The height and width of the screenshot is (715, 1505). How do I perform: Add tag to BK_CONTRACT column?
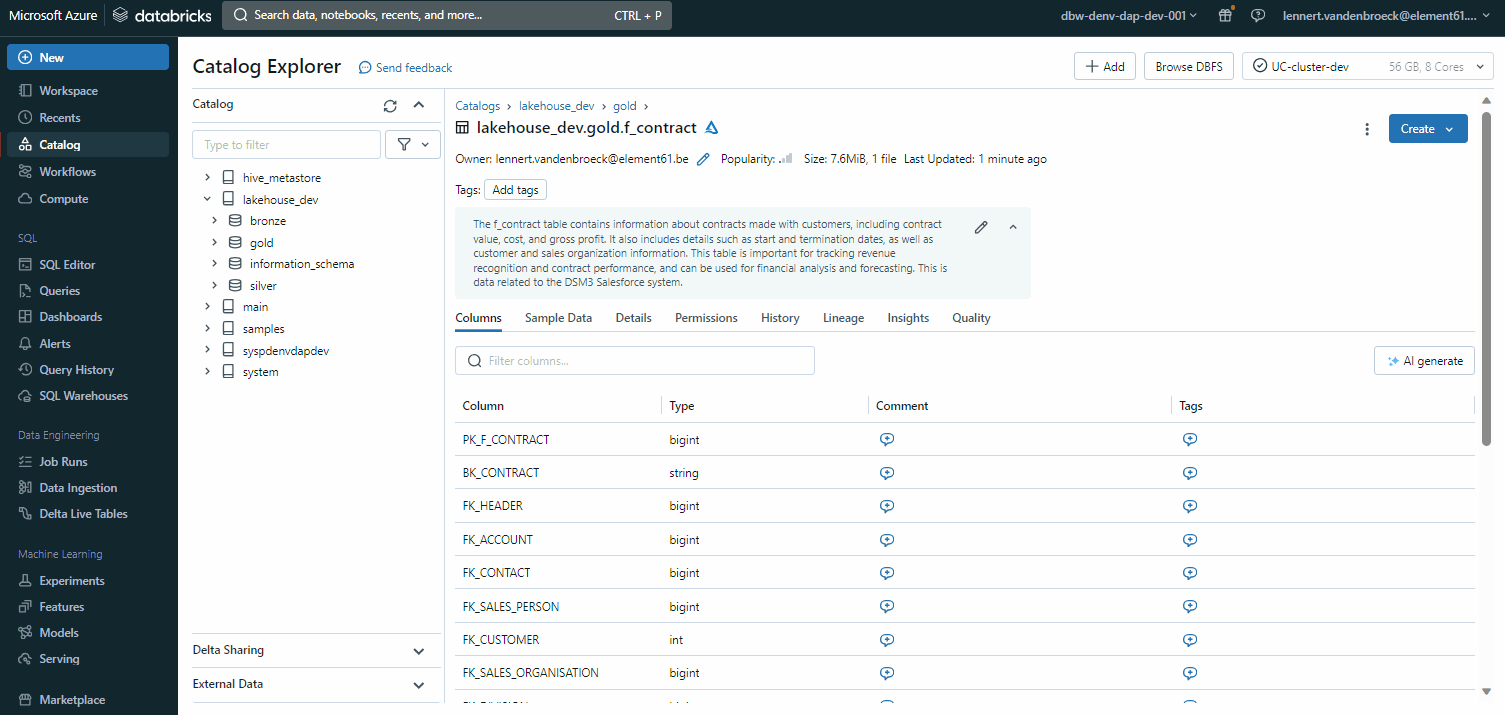[1189, 473]
